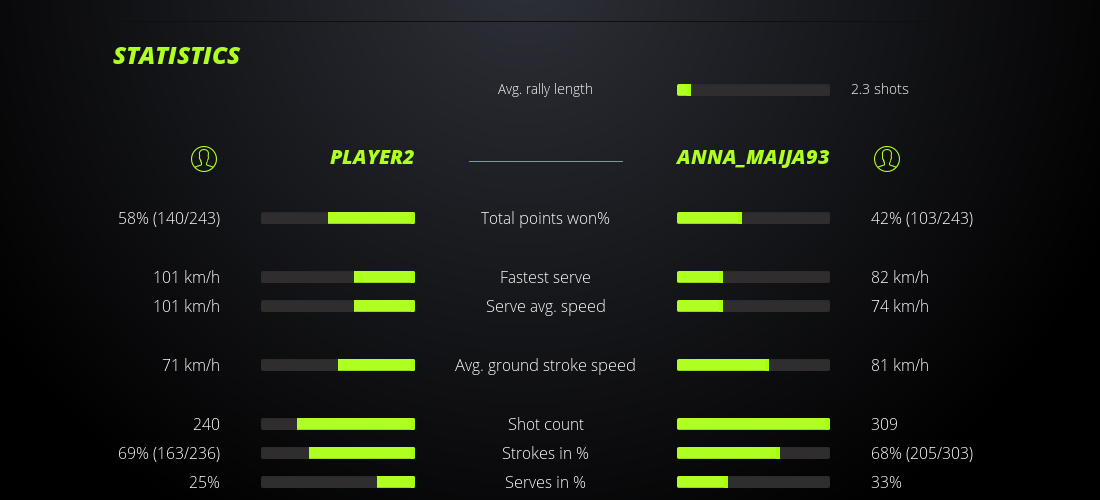Click the STATISTICS heading

click(x=177, y=56)
